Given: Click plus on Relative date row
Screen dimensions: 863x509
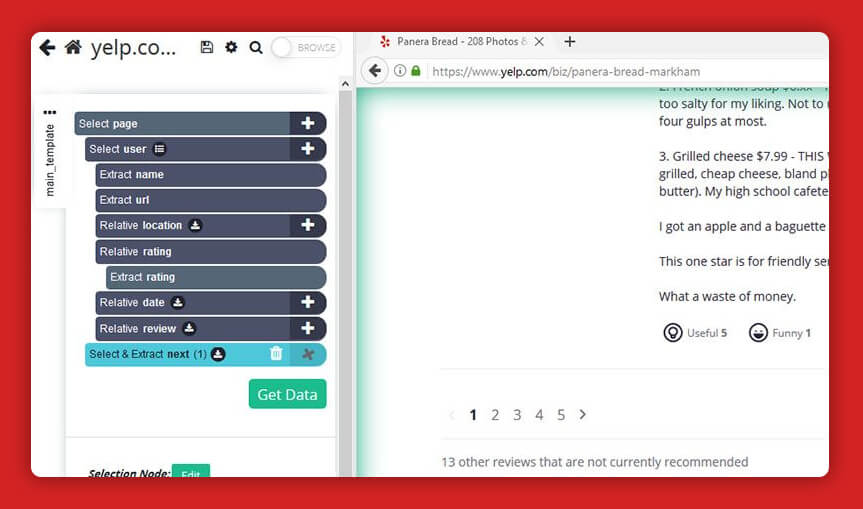Looking at the screenshot, I should click(308, 302).
